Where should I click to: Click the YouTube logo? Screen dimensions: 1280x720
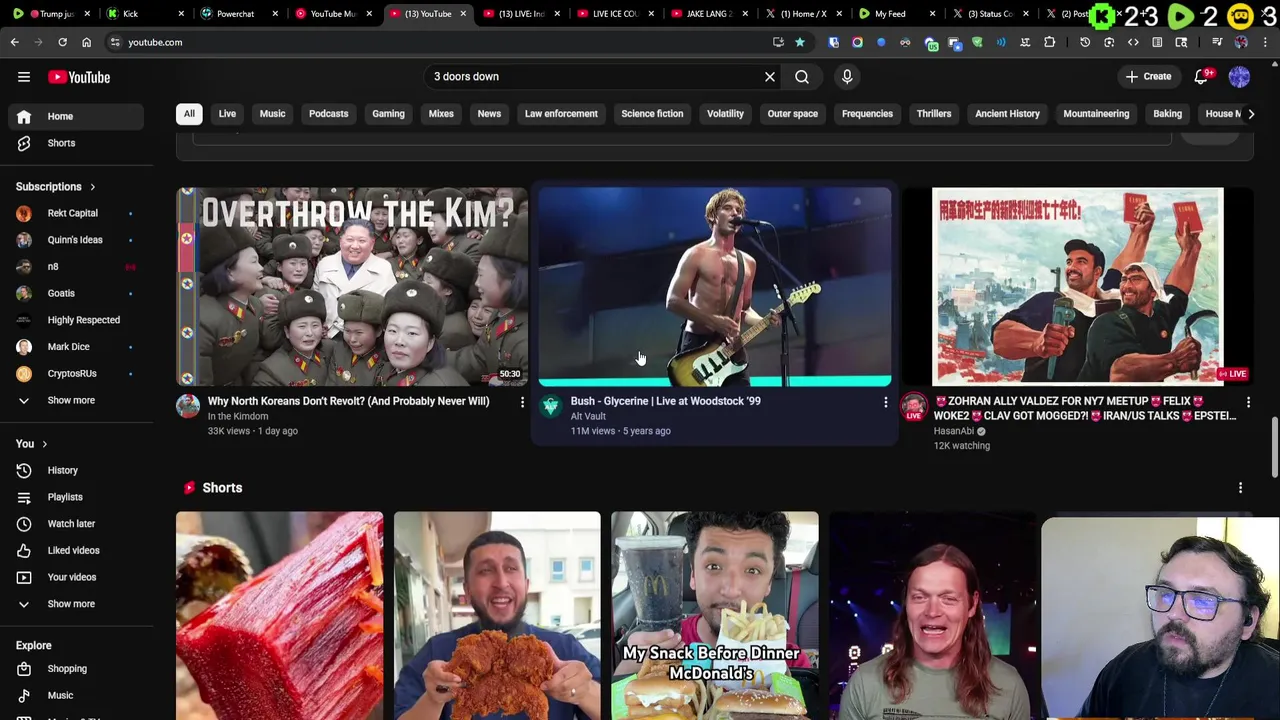(x=79, y=77)
